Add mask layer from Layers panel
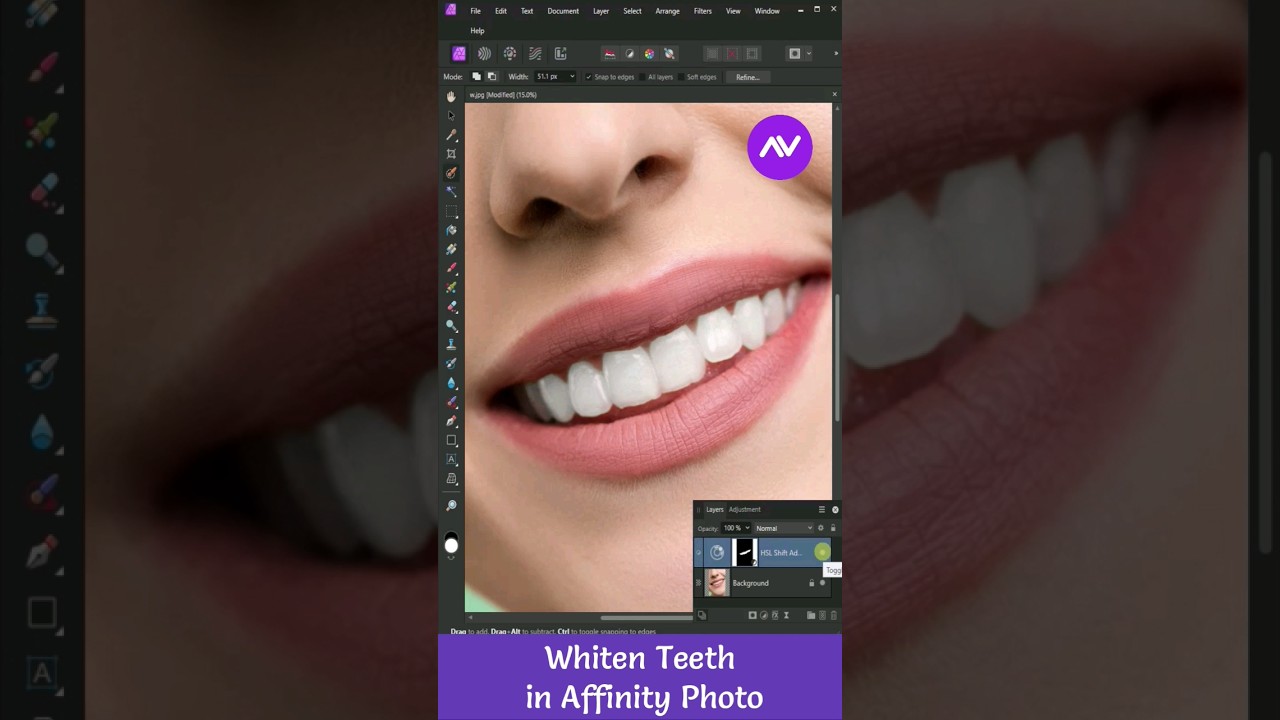1280x720 pixels. 752,615
